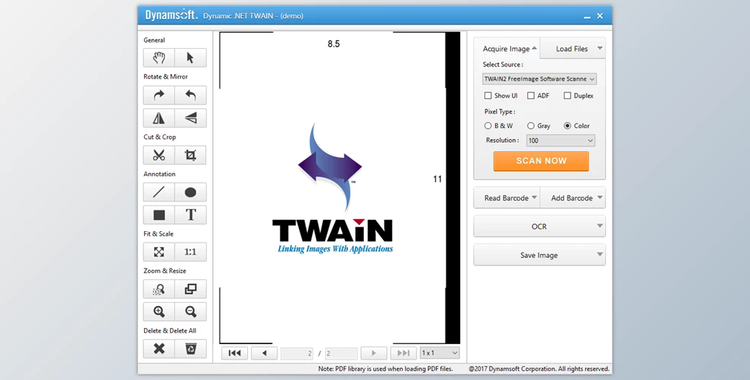Go to the previous page
The width and height of the screenshot is (750, 380).
coord(264,353)
